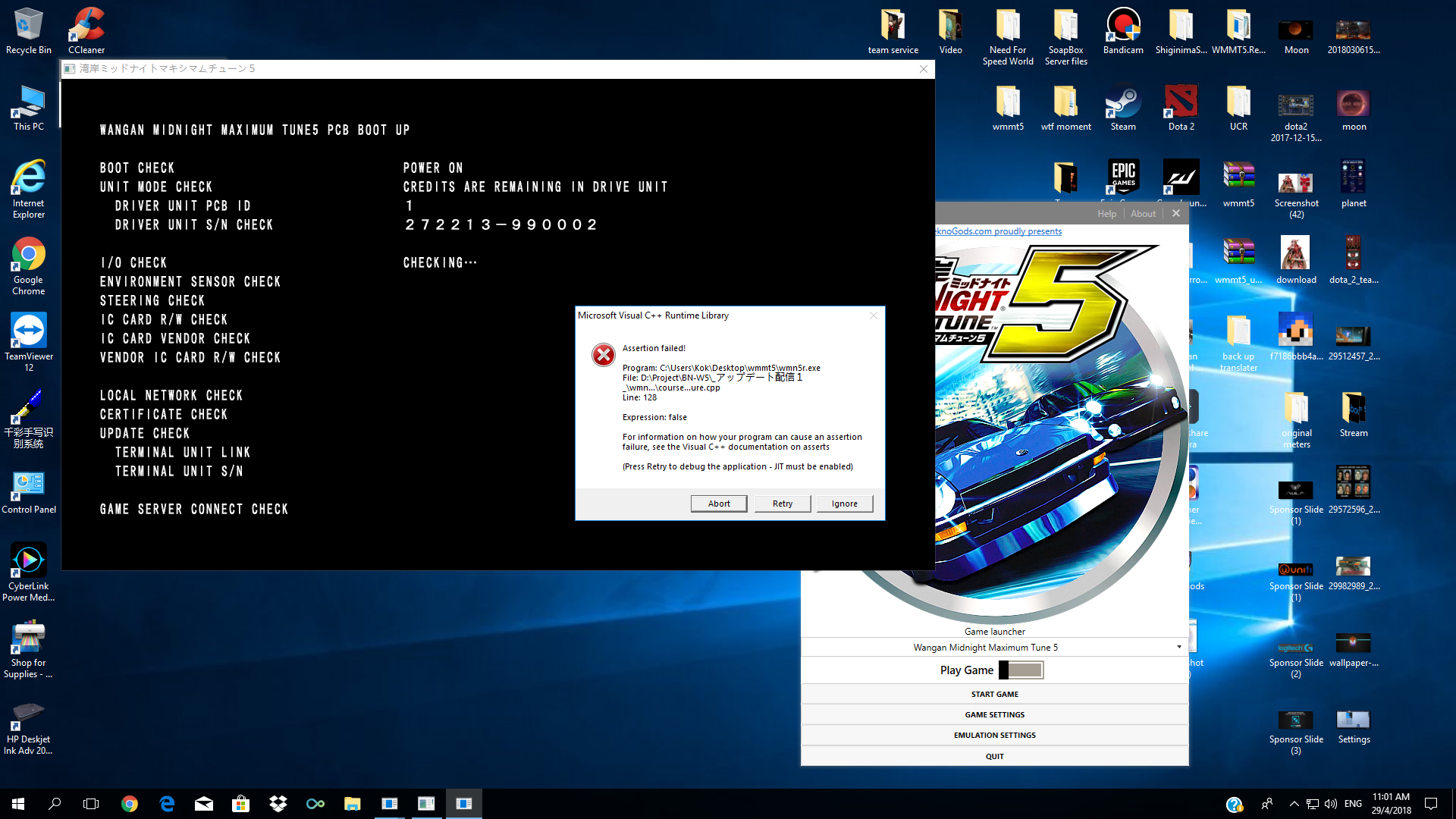The width and height of the screenshot is (1456, 819).
Task: Click QUIT in the launcher
Action: point(994,756)
